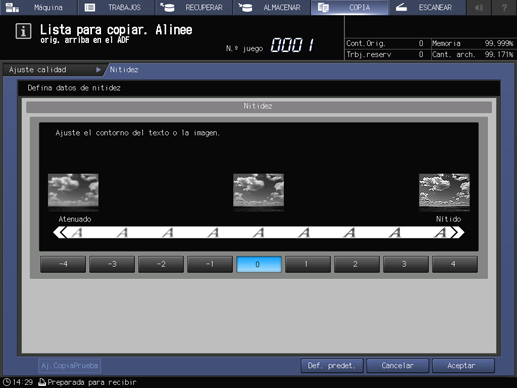
Task: Set sharpness level to 1
Action: click(308, 264)
